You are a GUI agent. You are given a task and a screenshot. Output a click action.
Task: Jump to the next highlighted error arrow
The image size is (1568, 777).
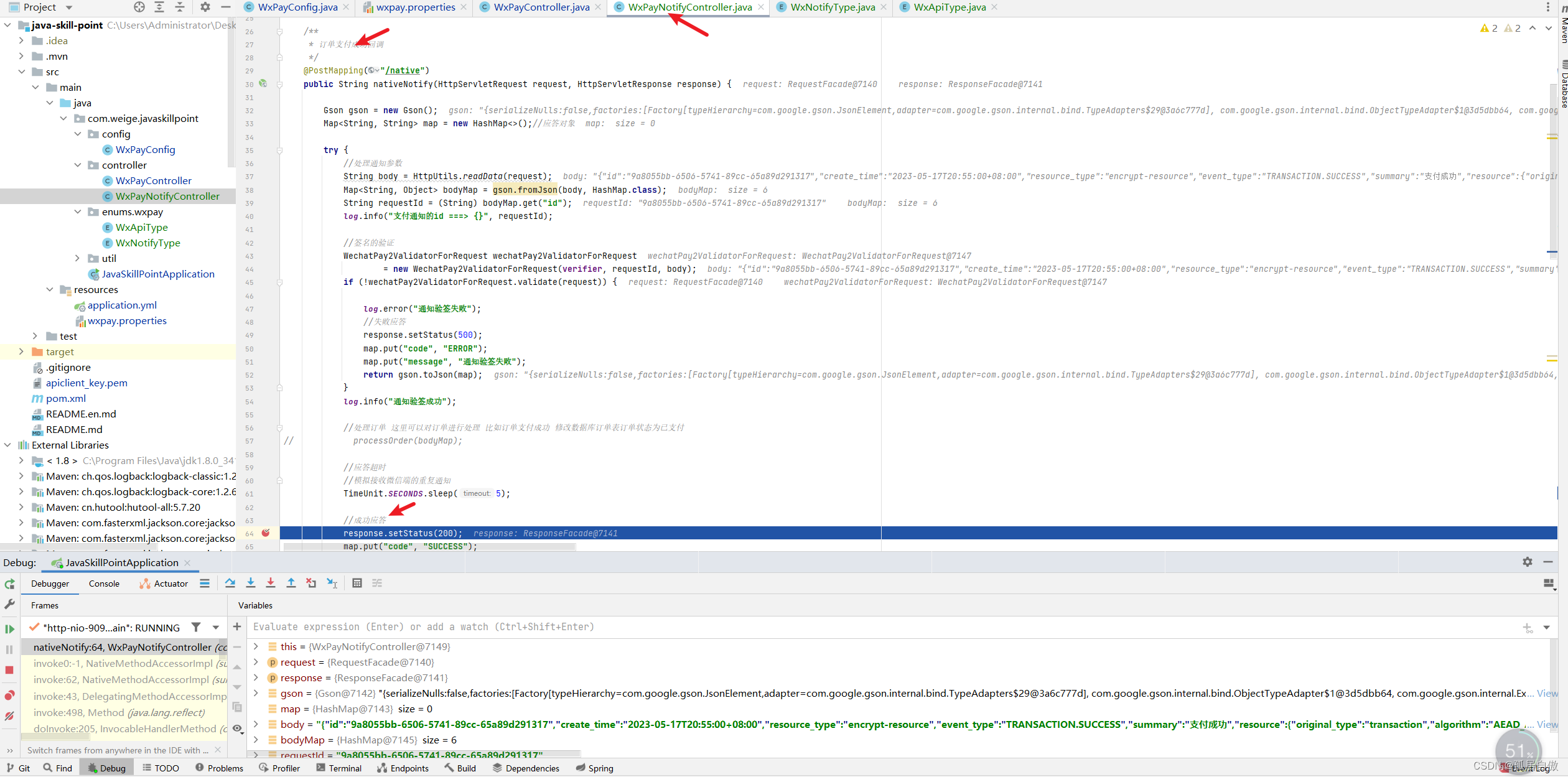click(x=1549, y=28)
